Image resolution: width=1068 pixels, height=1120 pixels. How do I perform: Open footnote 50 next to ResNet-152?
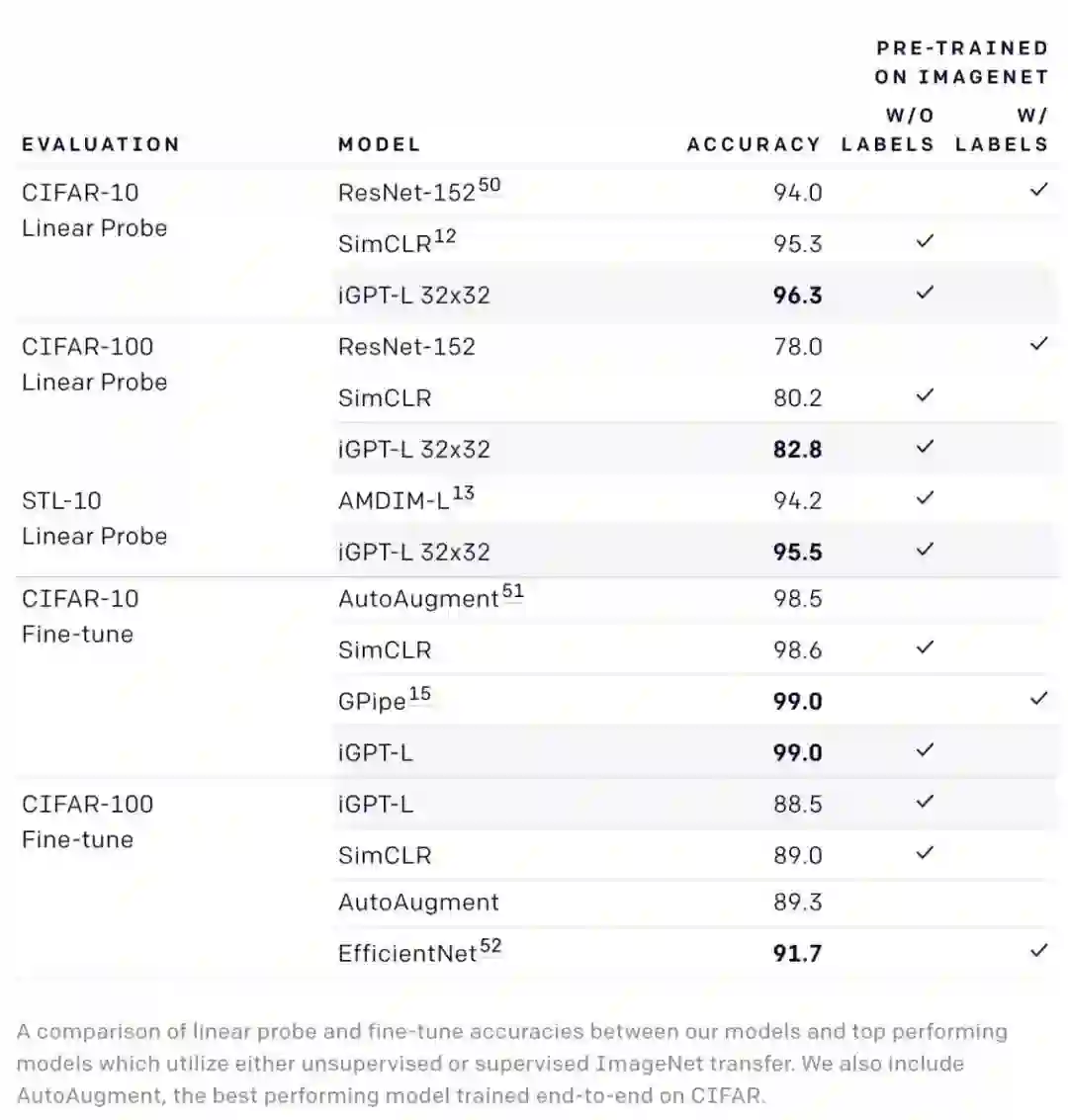click(x=489, y=185)
